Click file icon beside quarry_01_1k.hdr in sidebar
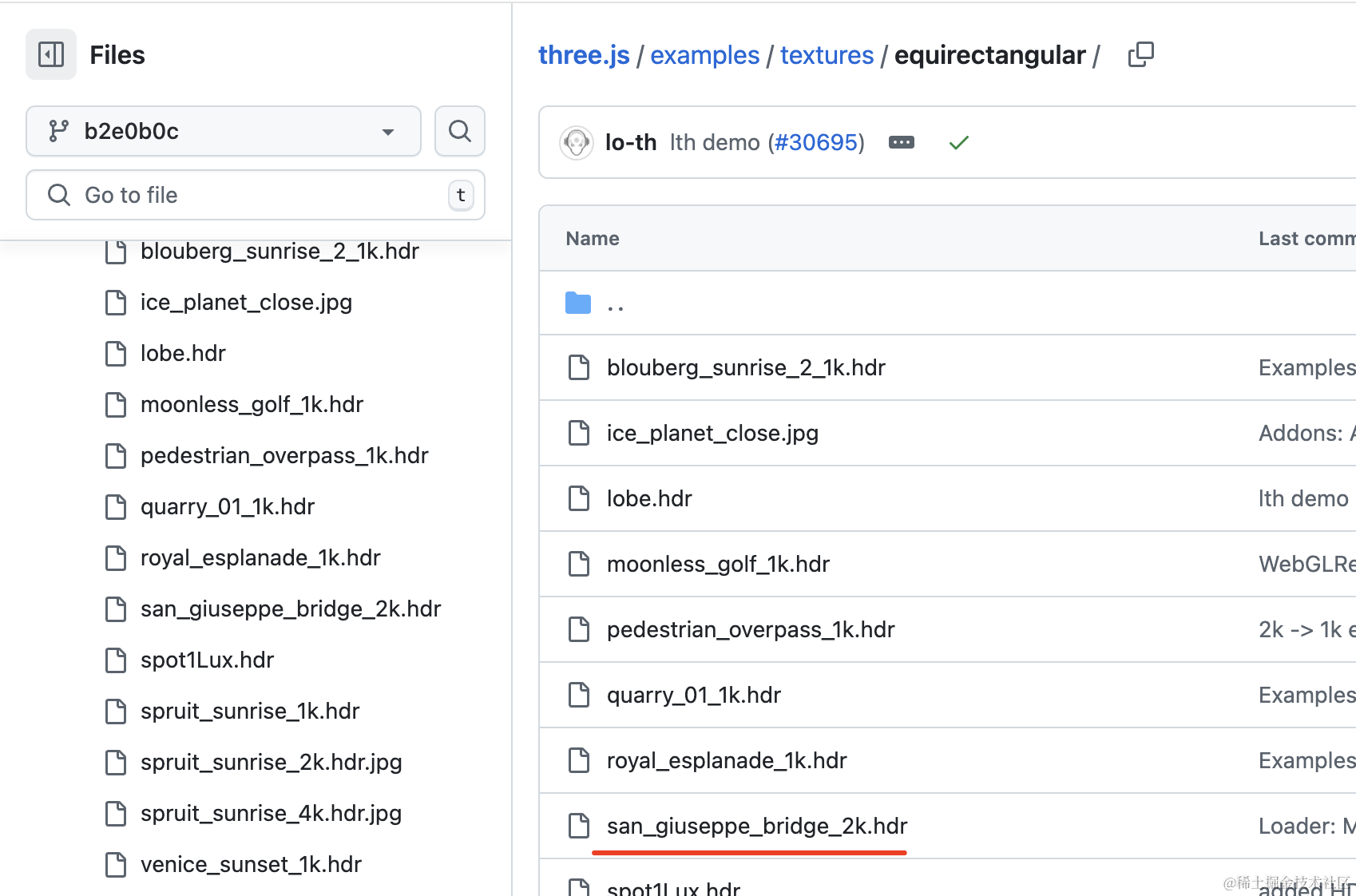This screenshot has width=1356, height=896. coord(116,506)
